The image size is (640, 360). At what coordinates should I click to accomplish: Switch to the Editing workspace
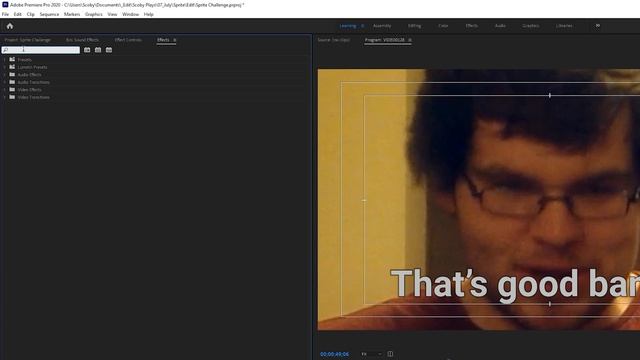click(x=414, y=26)
